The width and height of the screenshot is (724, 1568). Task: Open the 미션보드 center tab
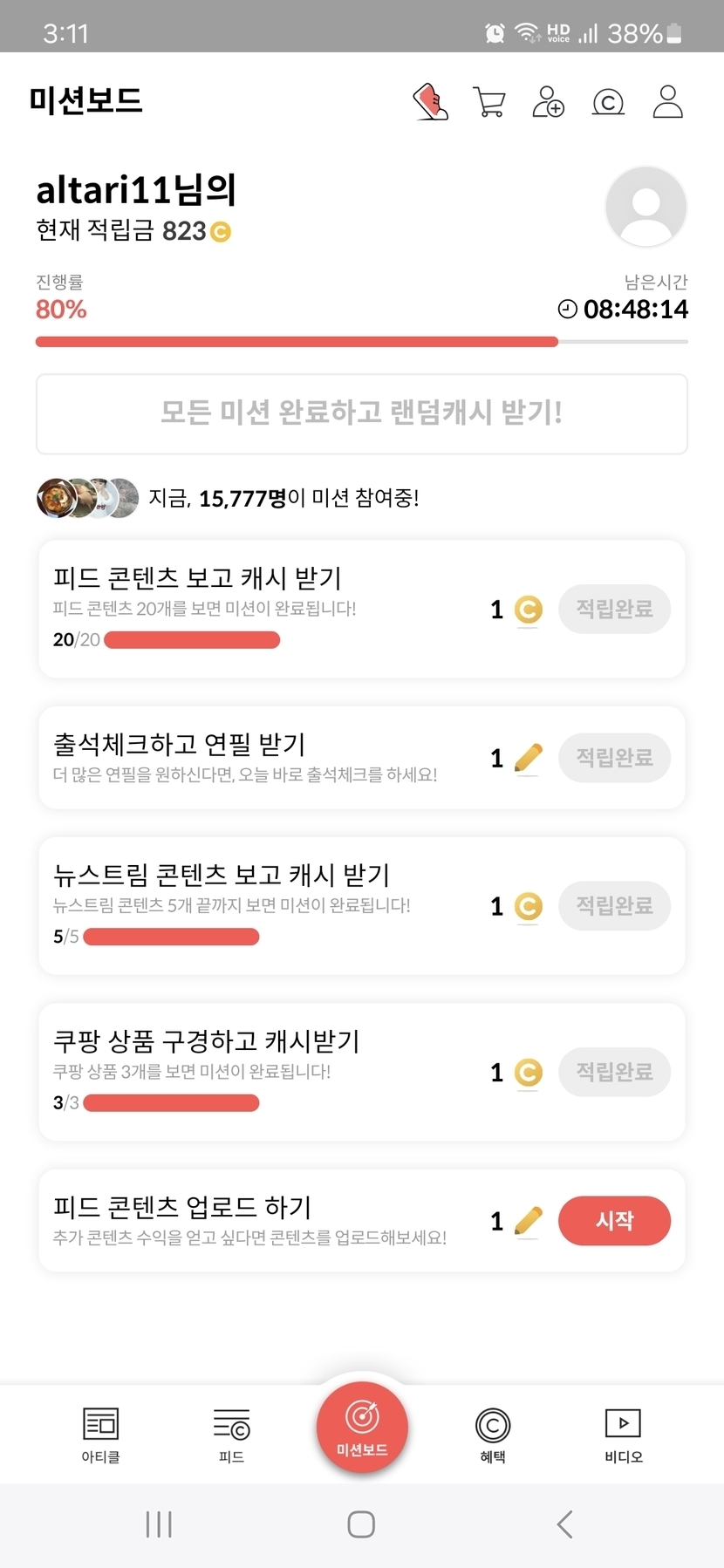click(x=362, y=1428)
